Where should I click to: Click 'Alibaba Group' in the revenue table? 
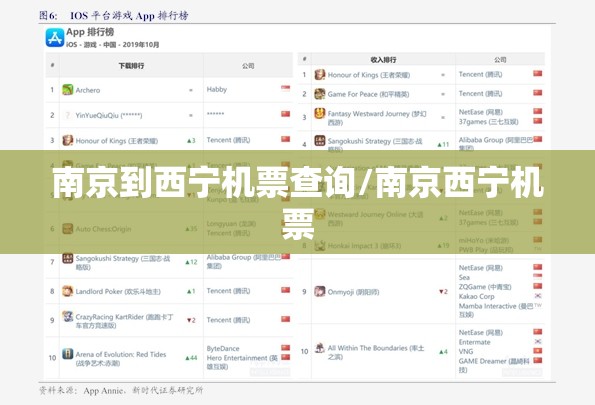[495, 143]
